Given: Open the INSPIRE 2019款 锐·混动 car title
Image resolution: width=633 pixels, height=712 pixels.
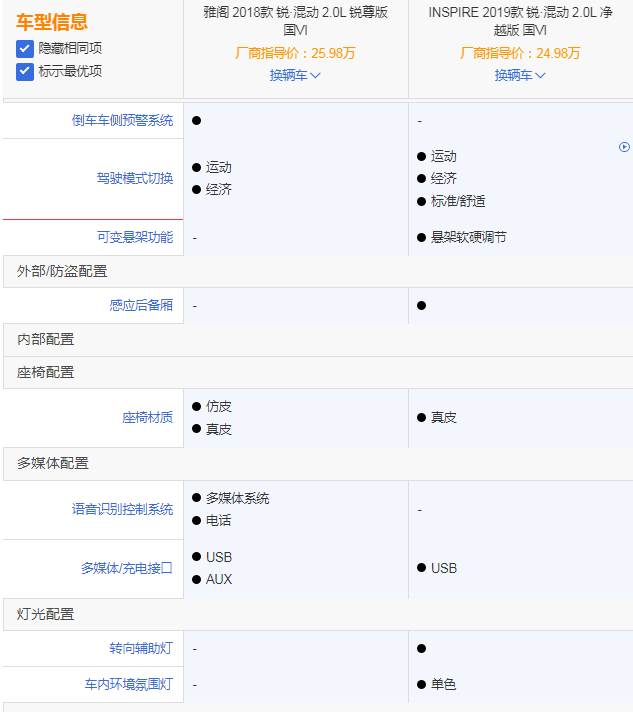Looking at the screenshot, I should (x=520, y=22).
